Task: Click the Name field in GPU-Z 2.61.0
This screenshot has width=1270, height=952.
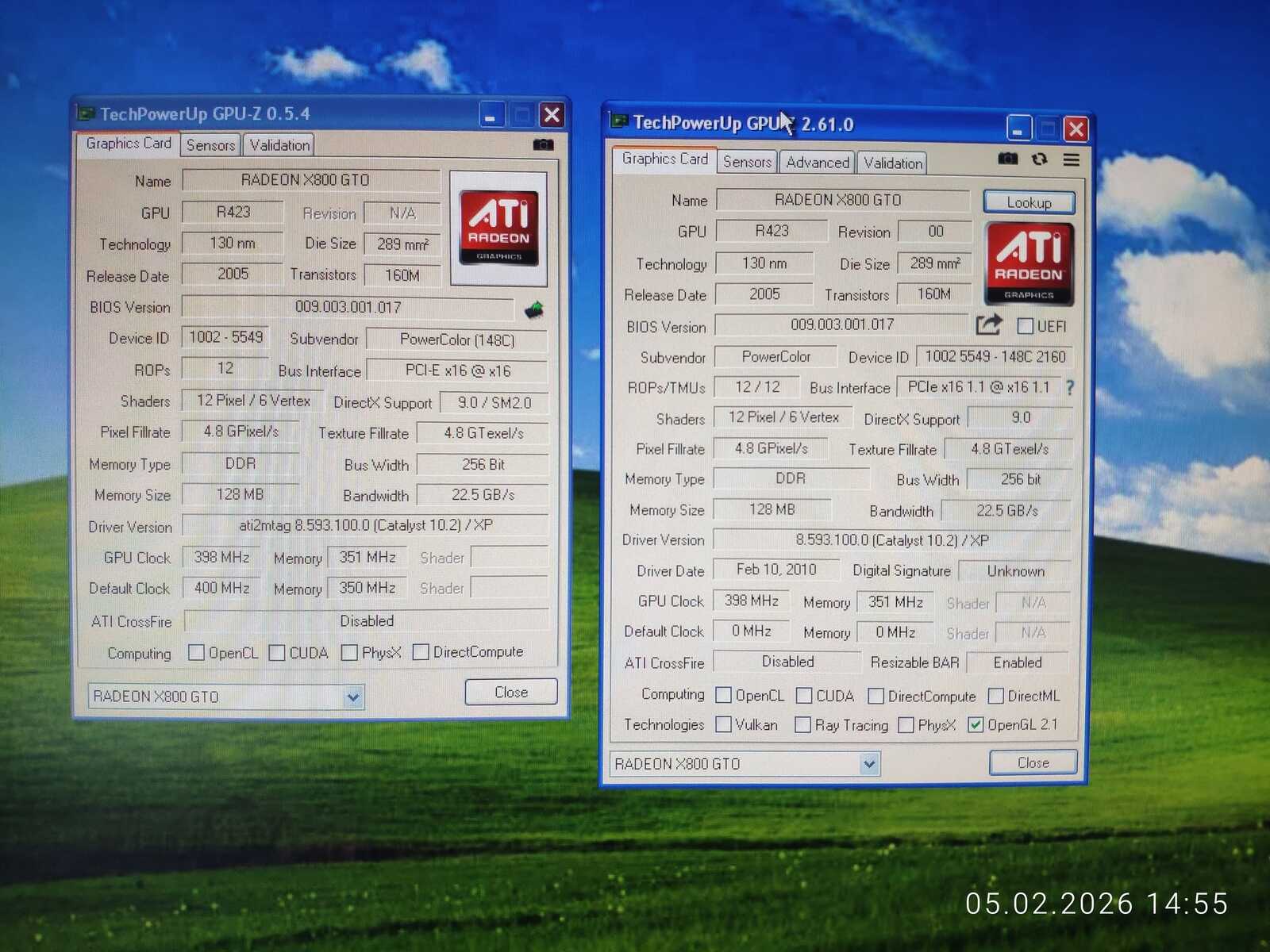Action: pyautogui.click(x=844, y=200)
